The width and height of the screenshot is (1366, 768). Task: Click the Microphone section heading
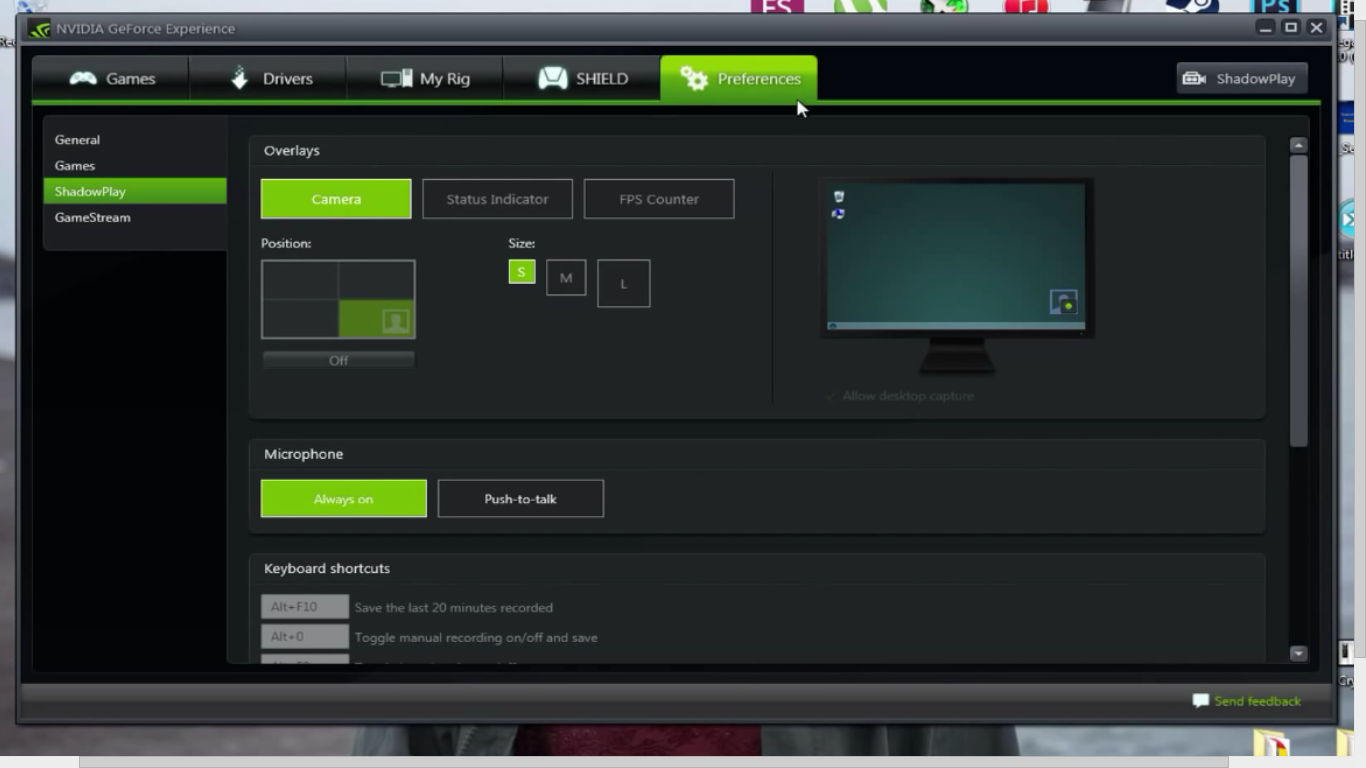coord(303,454)
